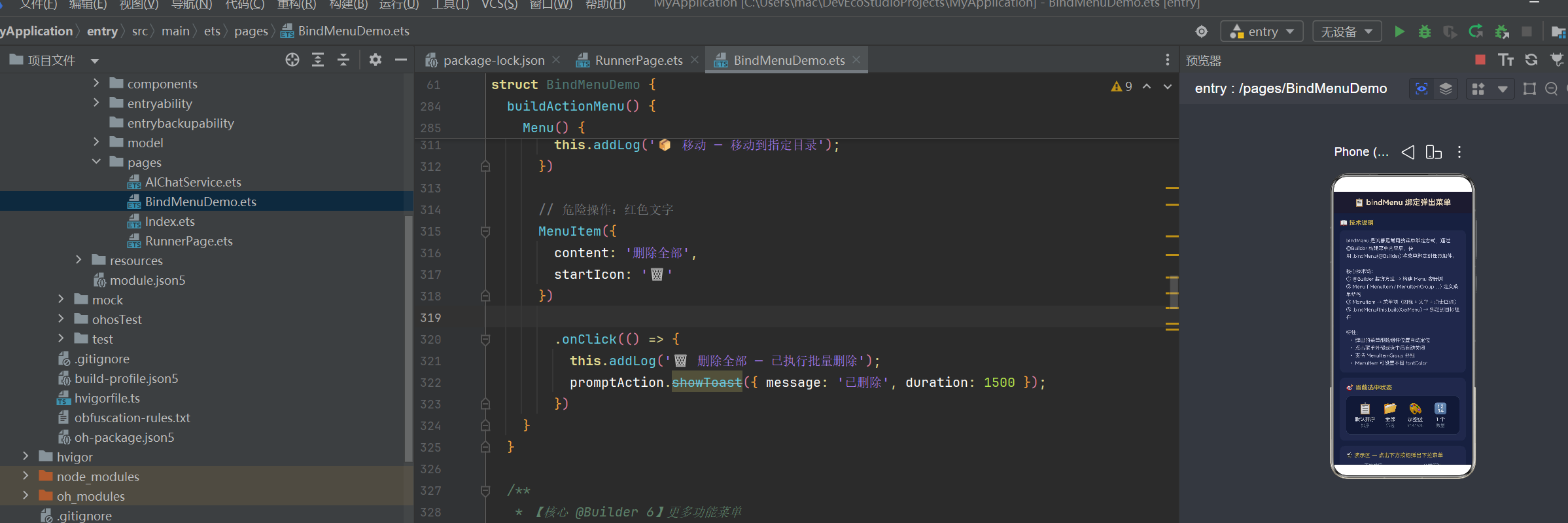Screen dimensions: 1568x523
Task: Open hvigorfile.ts in the project tree
Action: [107, 398]
